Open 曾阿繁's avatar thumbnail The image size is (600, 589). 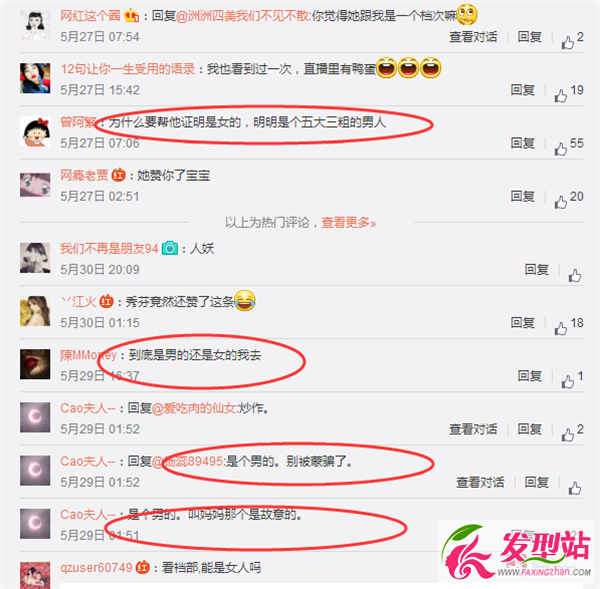[x=35, y=132]
